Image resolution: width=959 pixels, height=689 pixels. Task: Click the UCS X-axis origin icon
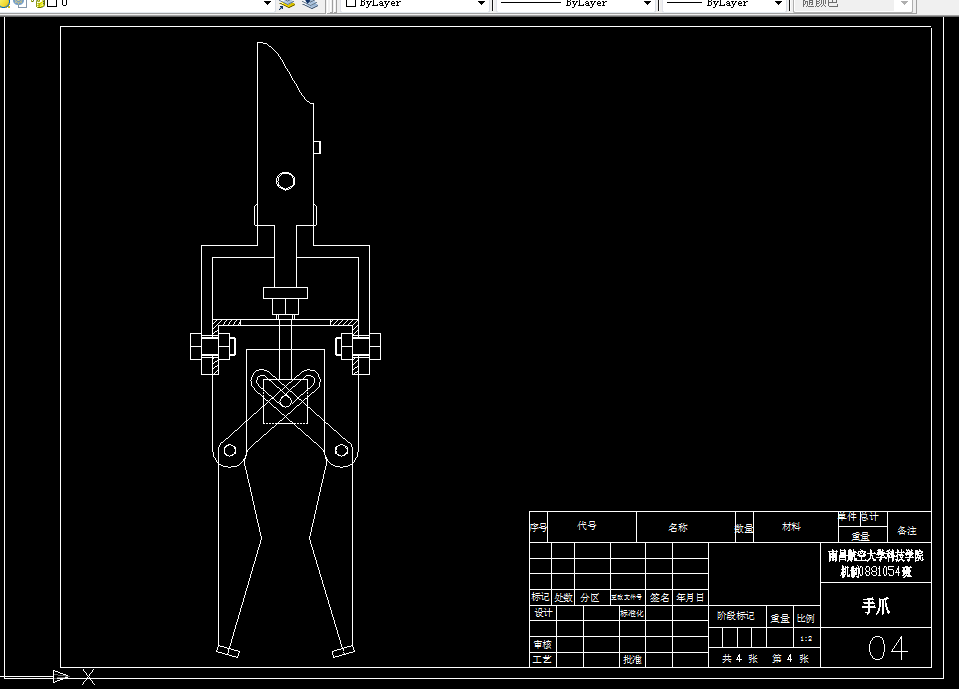[88, 677]
